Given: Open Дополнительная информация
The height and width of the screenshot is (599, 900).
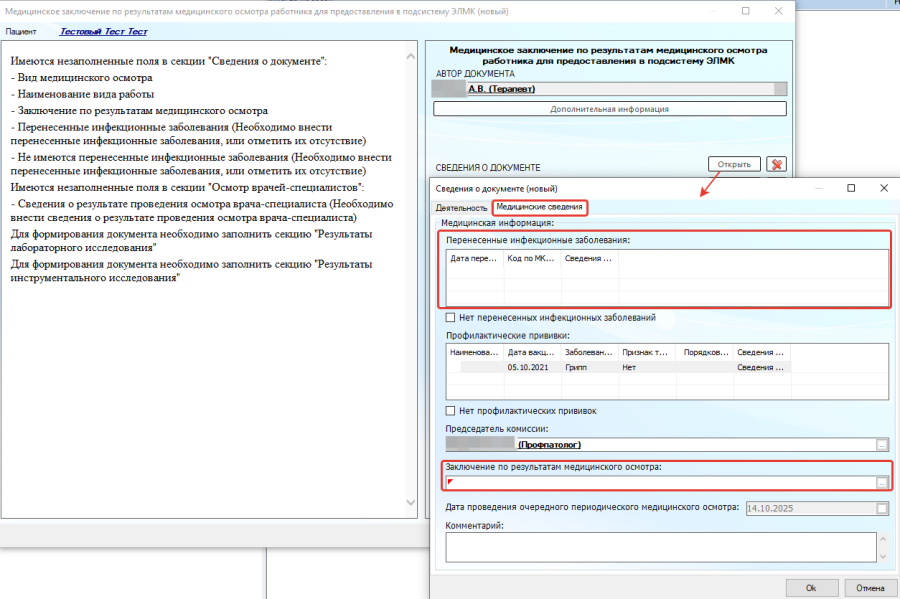Looking at the screenshot, I should 610,109.
